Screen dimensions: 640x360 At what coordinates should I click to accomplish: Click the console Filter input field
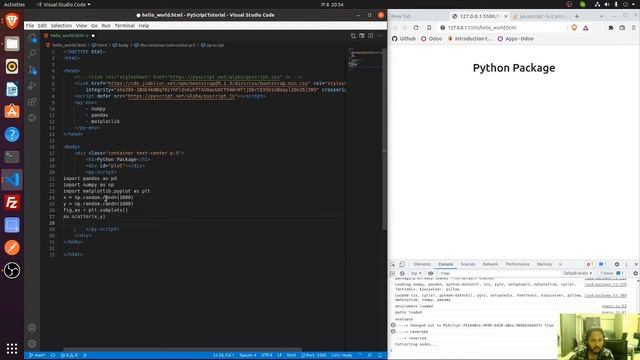pos(498,273)
